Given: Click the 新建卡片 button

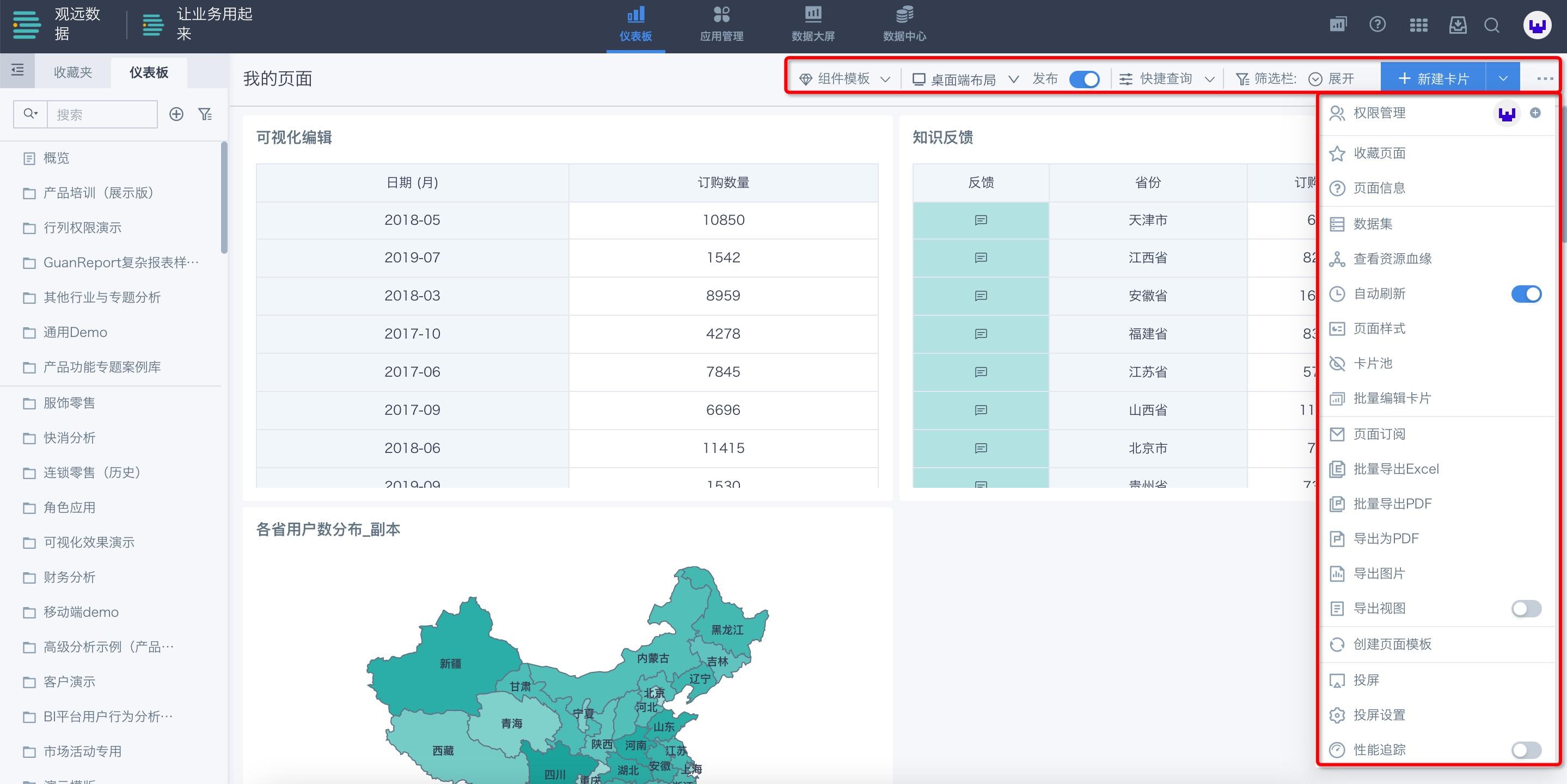Looking at the screenshot, I should point(1433,79).
